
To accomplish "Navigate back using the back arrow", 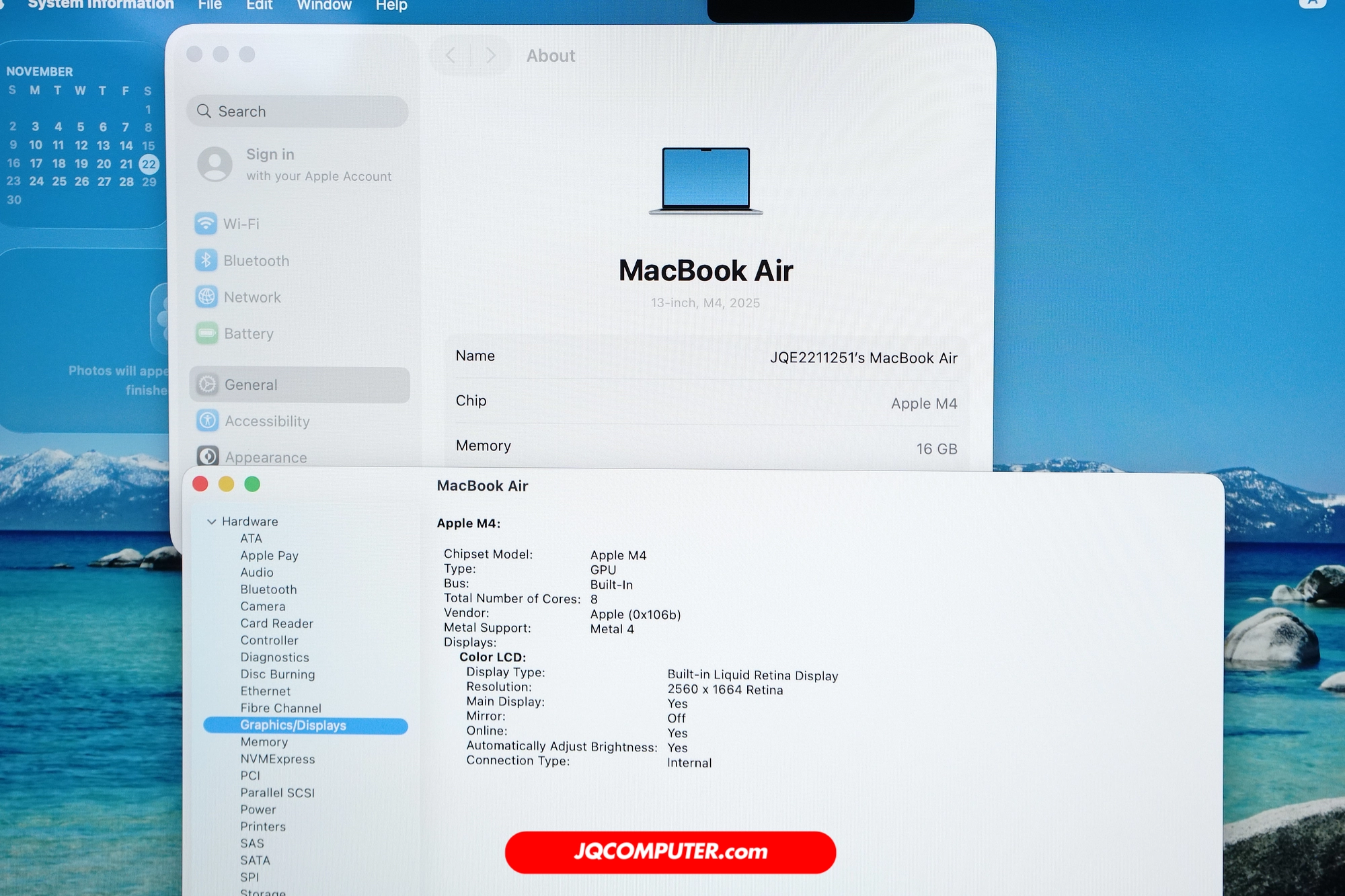I will click(x=451, y=55).
